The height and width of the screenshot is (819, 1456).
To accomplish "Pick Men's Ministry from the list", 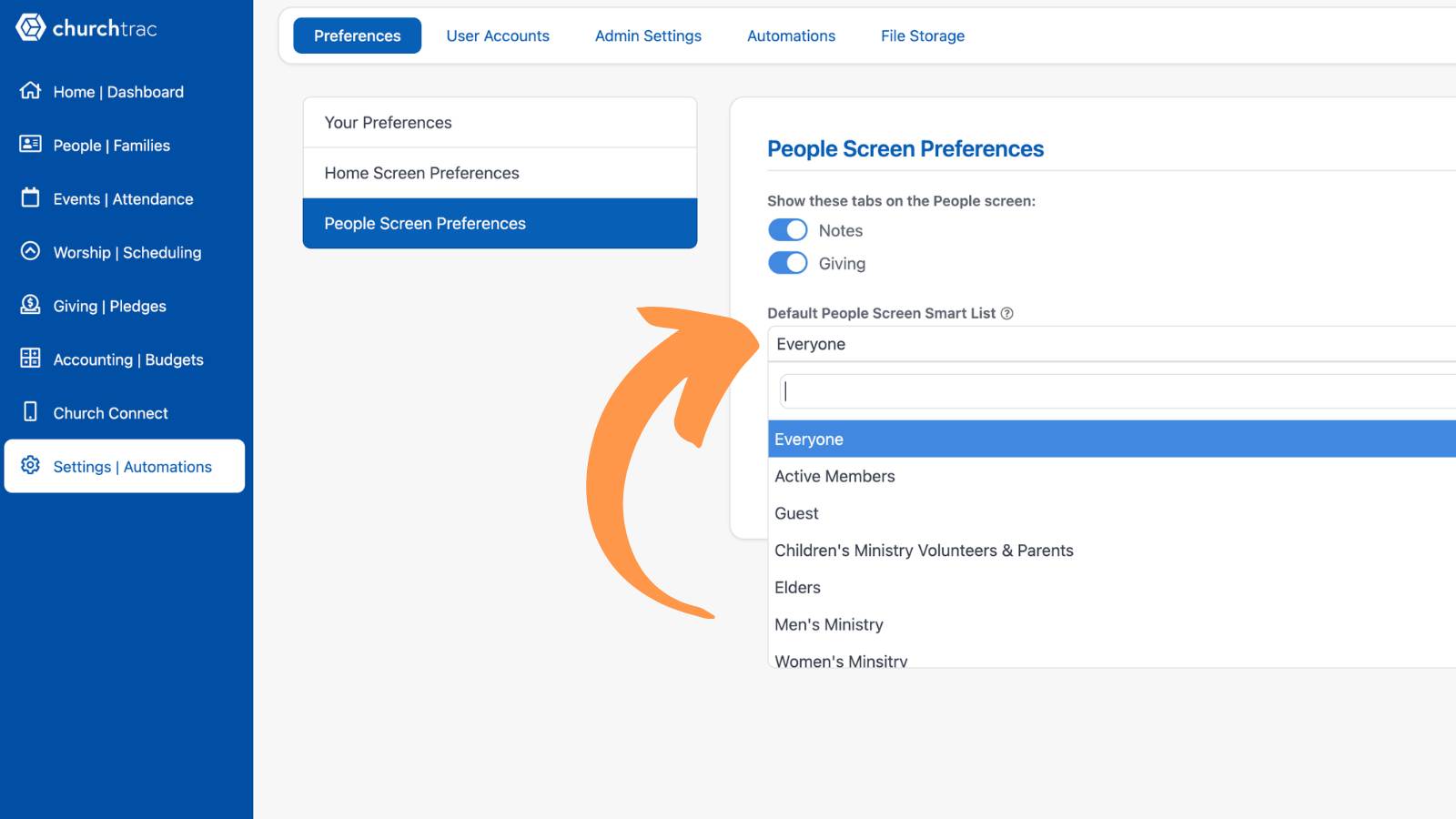I will click(x=1111, y=624).
